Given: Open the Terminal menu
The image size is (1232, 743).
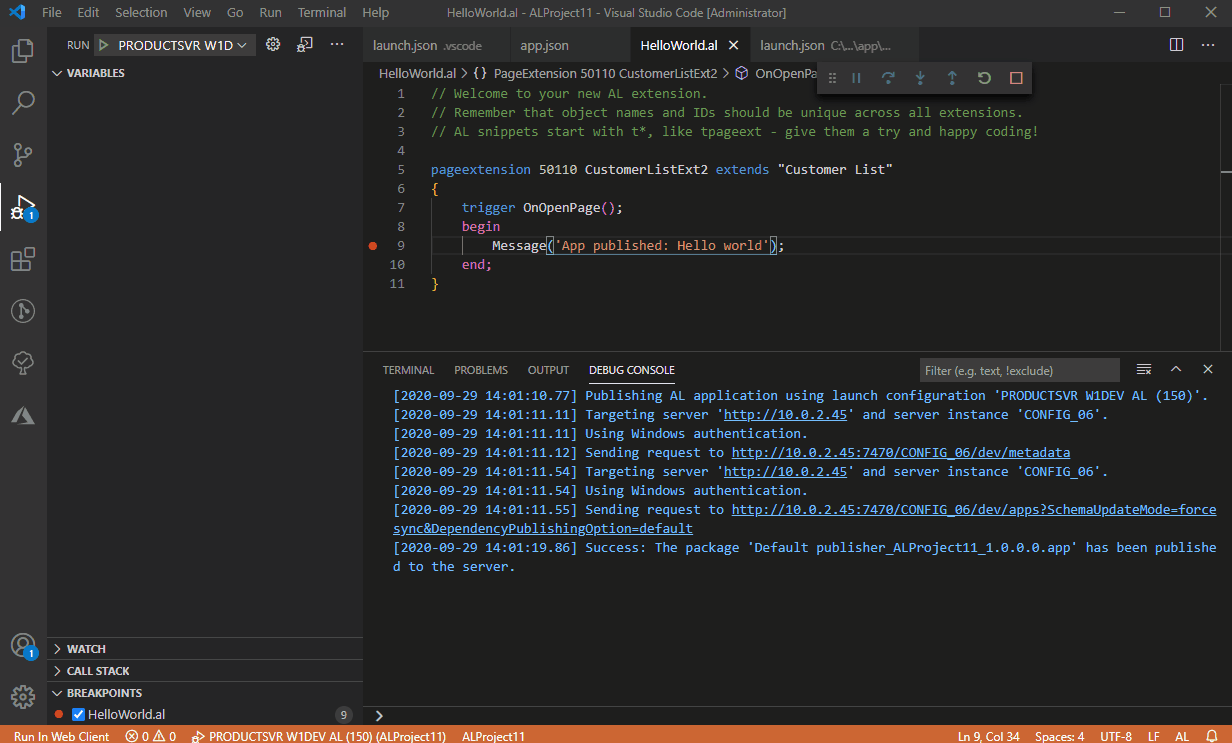Looking at the screenshot, I should (x=321, y=12).
